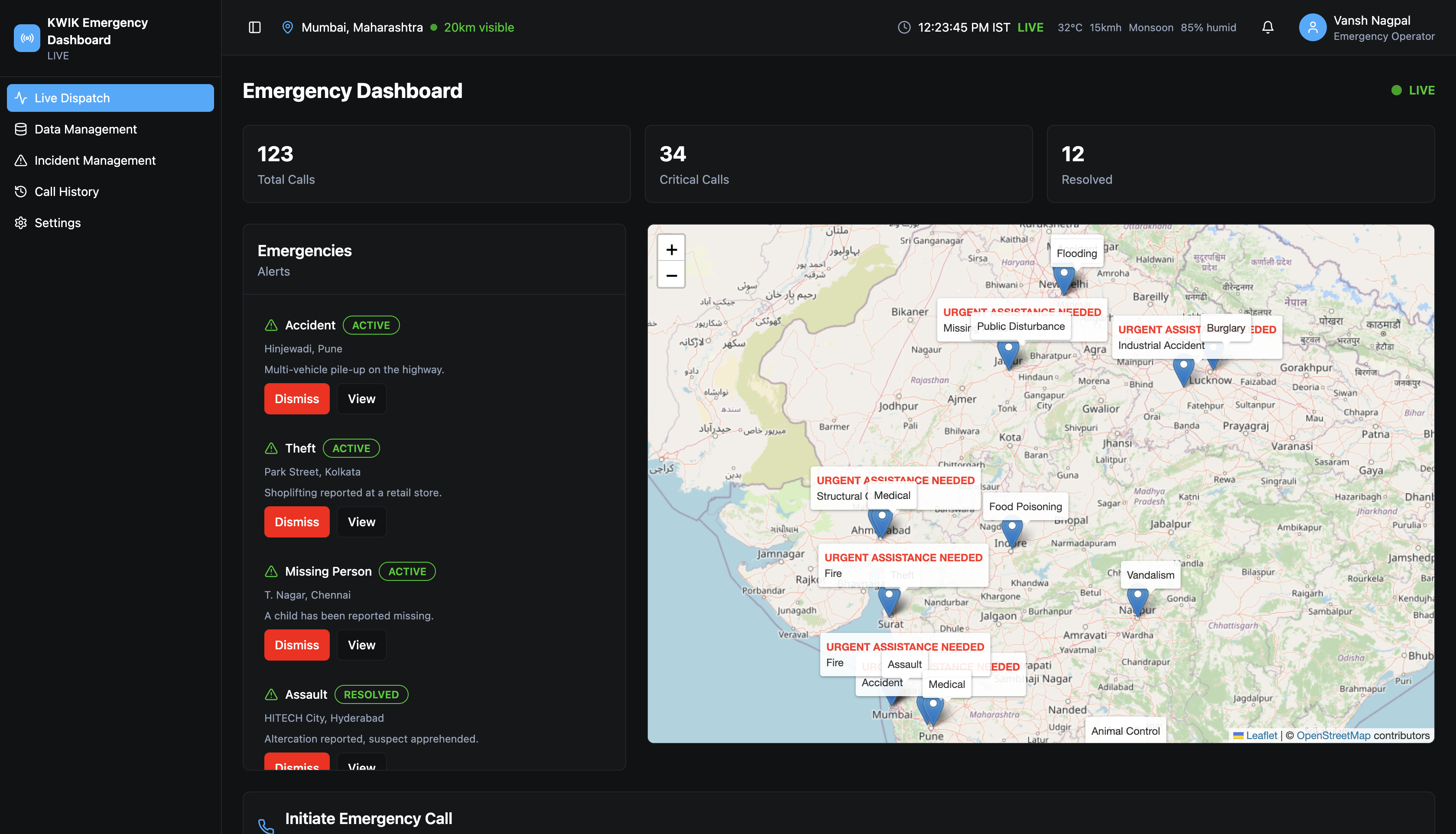Go to Incident Management page
This screenshot has width=1456, height=834.
click(x=94, y=160)
